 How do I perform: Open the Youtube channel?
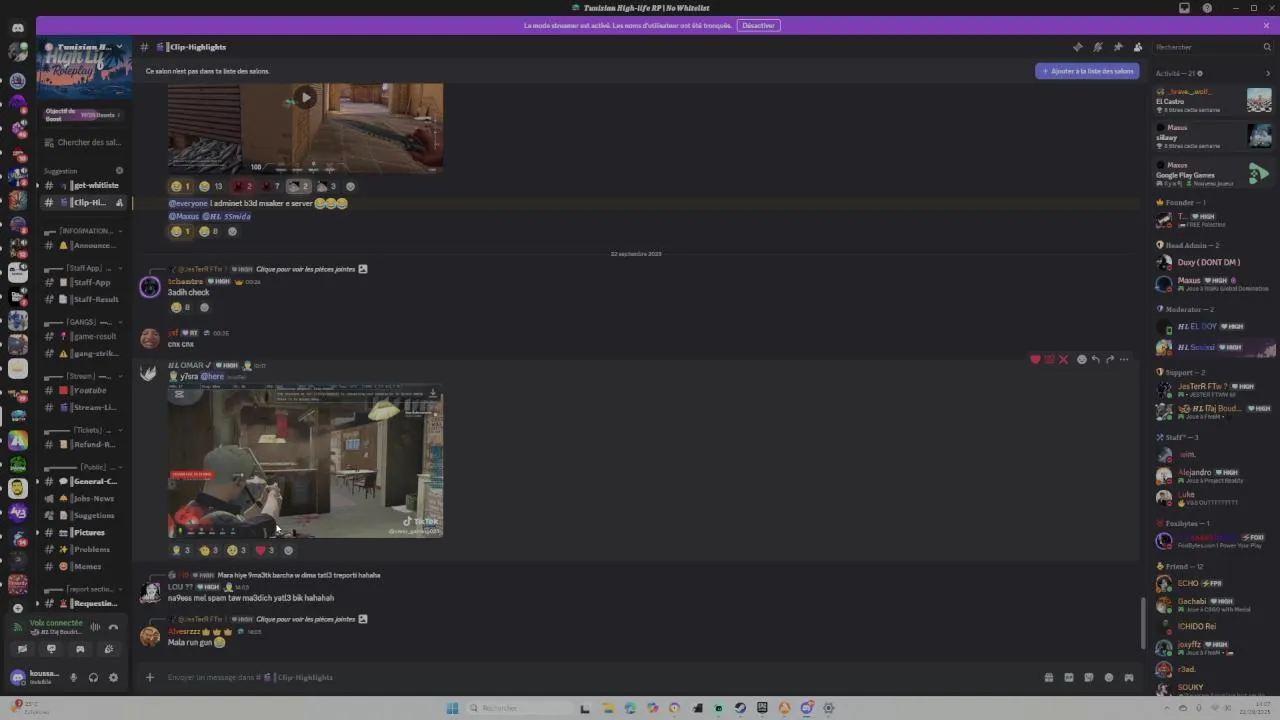click(84, 390)
